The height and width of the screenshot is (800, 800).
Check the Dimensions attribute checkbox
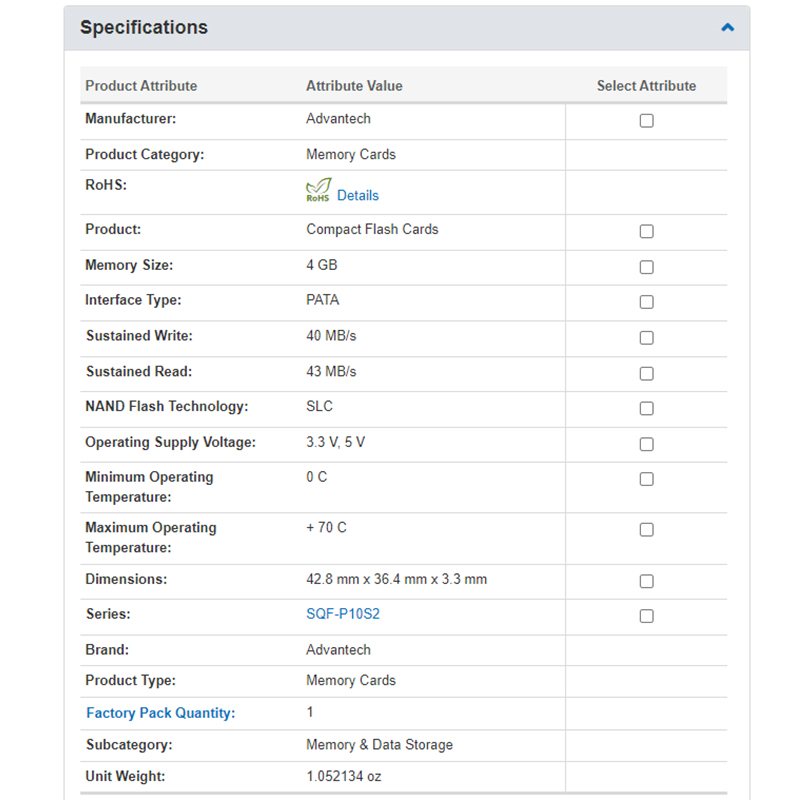[x=646, y=581]
